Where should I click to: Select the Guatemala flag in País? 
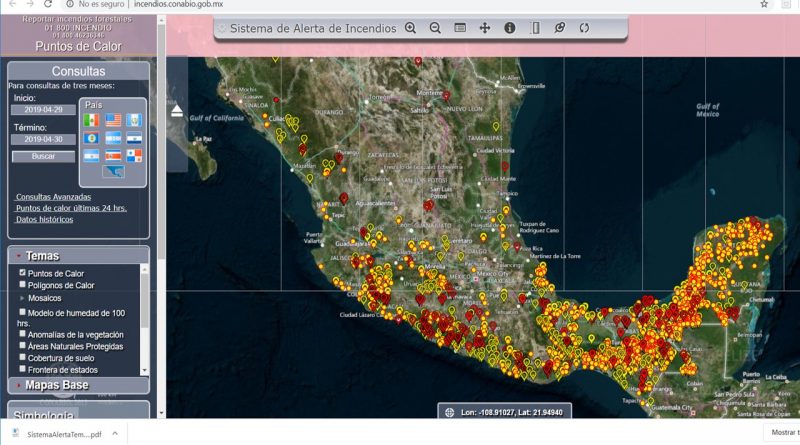click(135, 121)
